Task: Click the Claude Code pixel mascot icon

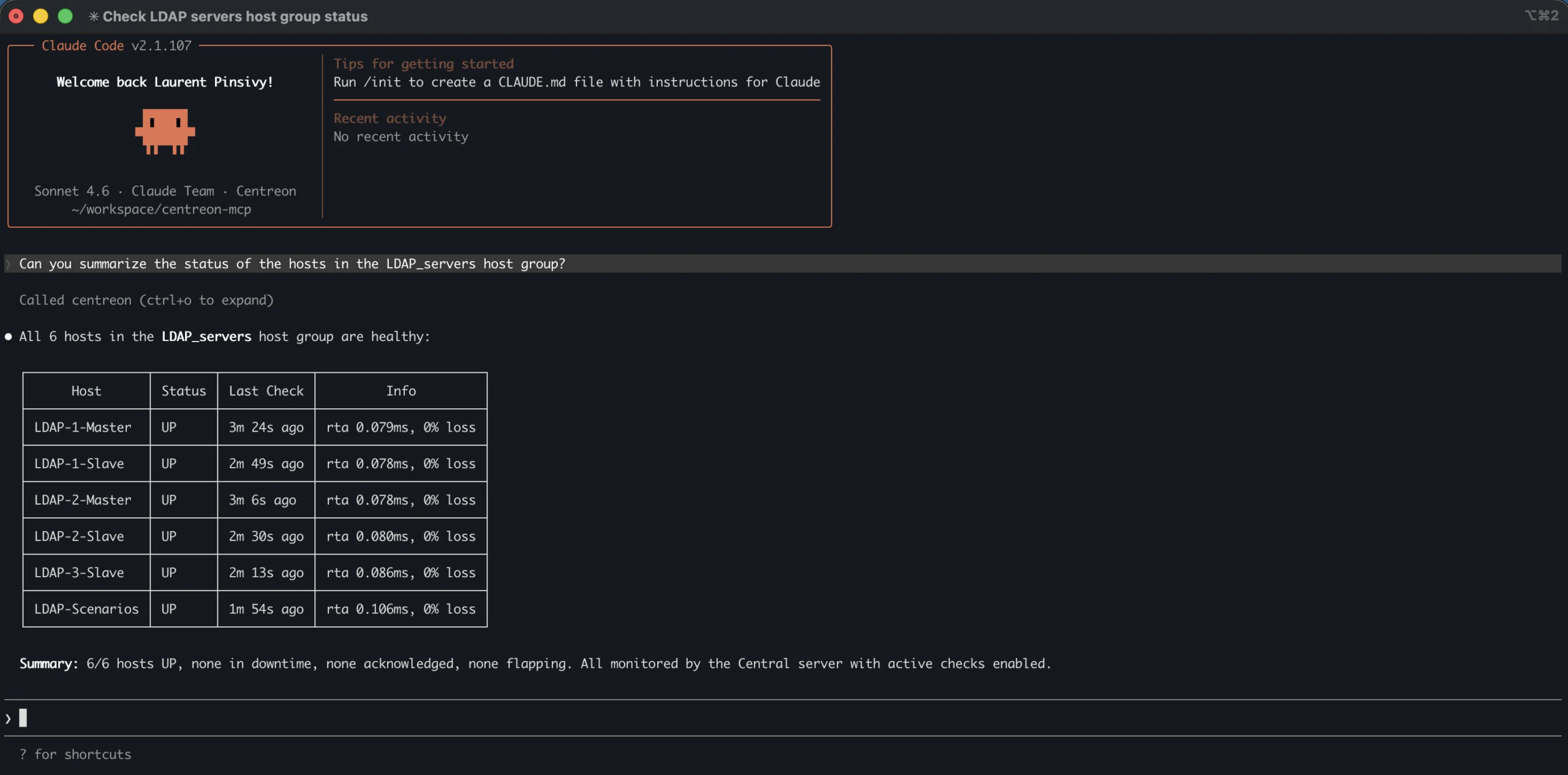Action: [x=165, y=131]
